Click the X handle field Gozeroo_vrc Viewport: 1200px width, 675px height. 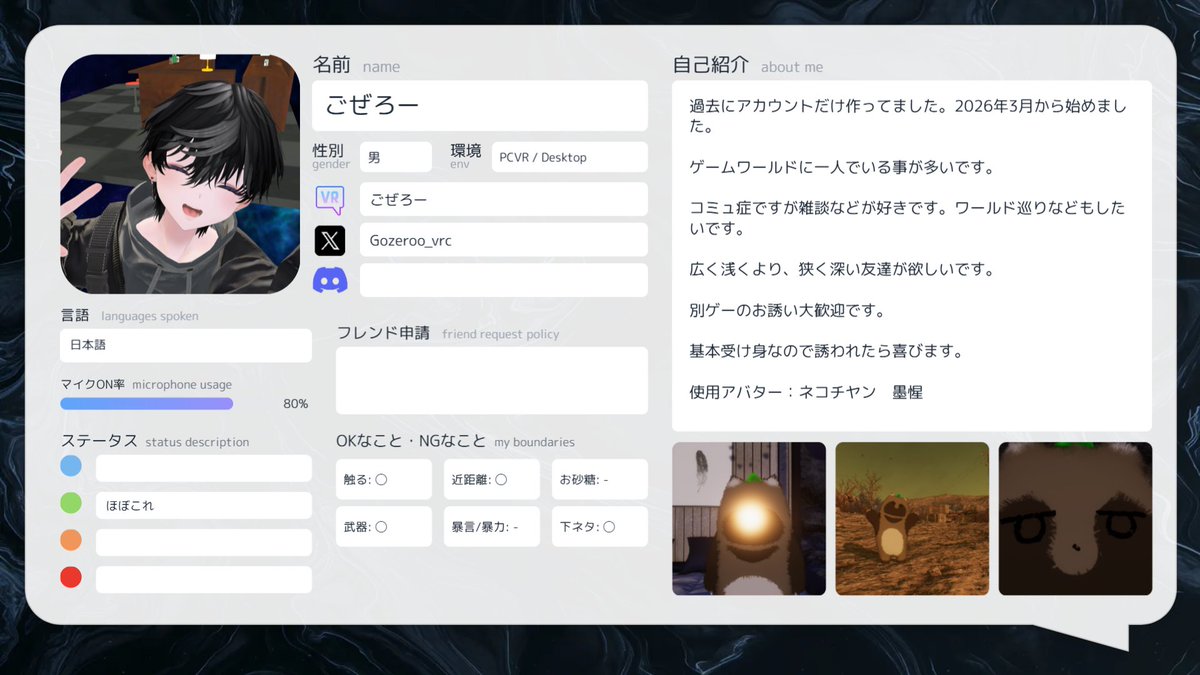(x=504, y=240)
